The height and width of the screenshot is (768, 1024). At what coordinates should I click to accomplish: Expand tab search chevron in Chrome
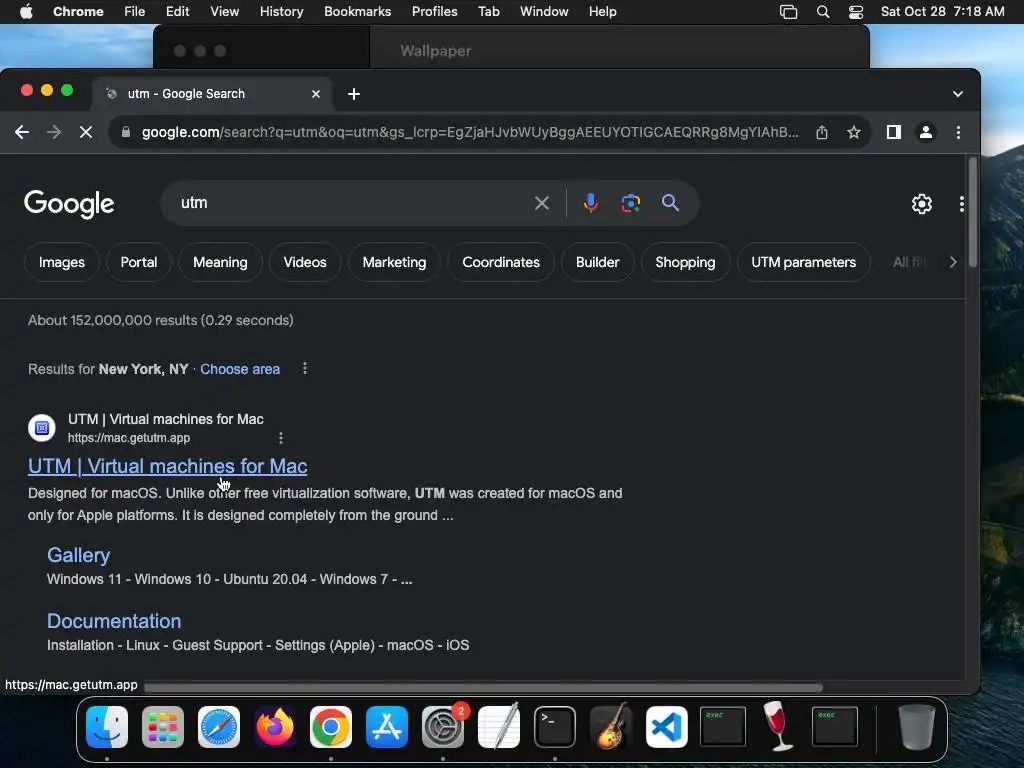pyautogui.click(x=957, y=94)
